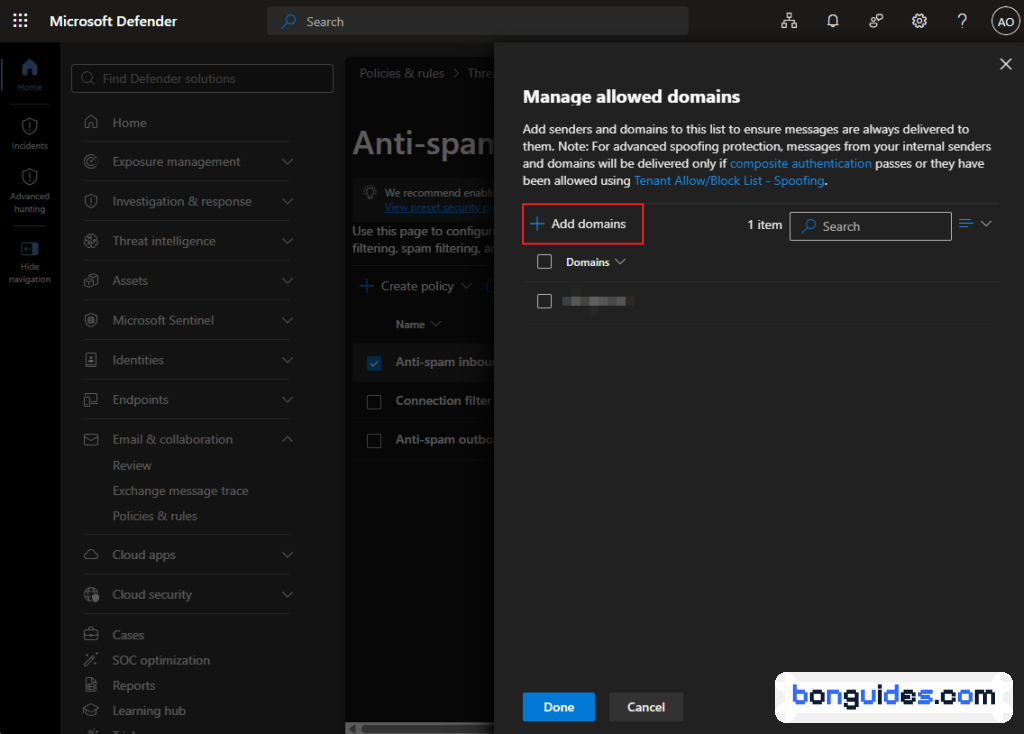Click the Microsoft Sentinel icon
1024x734 pixels.
(91, 320)
